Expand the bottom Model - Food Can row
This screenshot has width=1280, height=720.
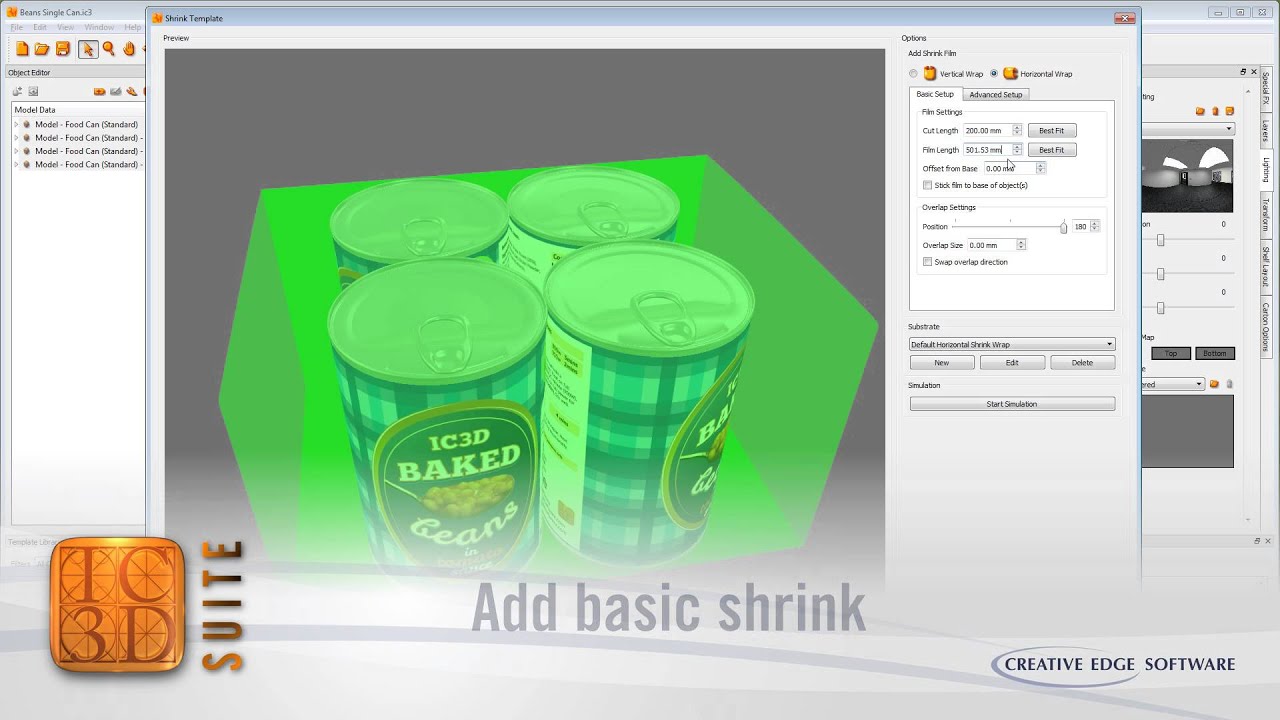click(x=16, y=164)
